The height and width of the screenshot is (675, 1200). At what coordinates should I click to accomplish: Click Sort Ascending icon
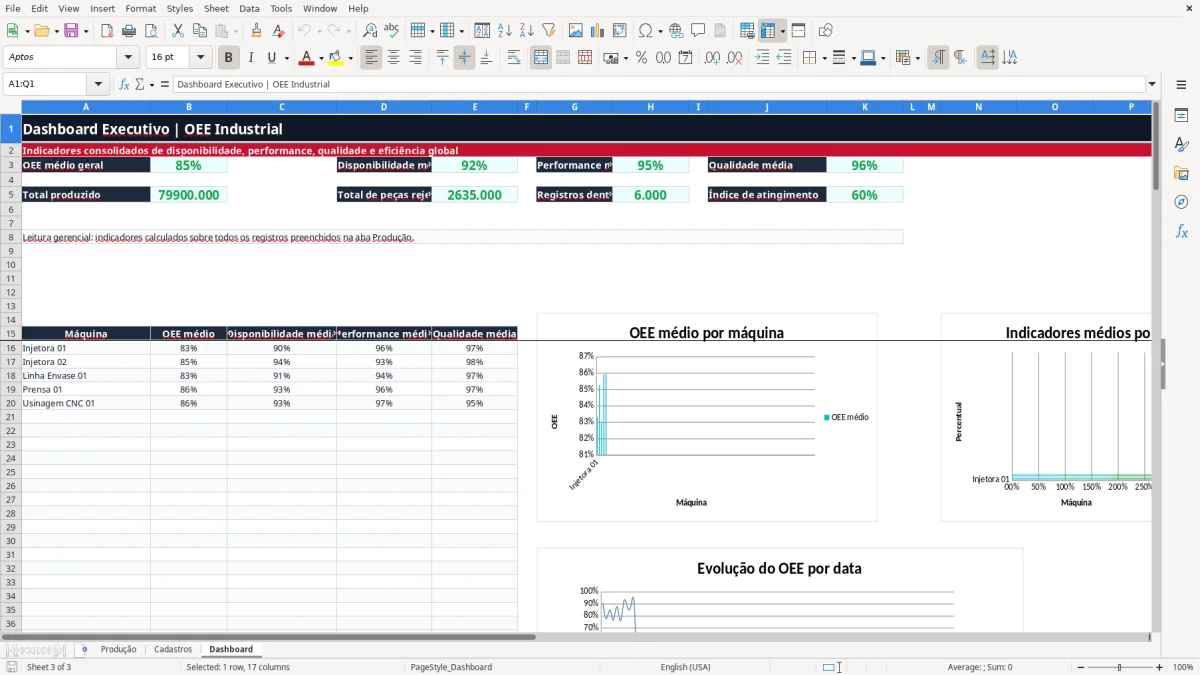pyautogui.click(x=504, y=31)
